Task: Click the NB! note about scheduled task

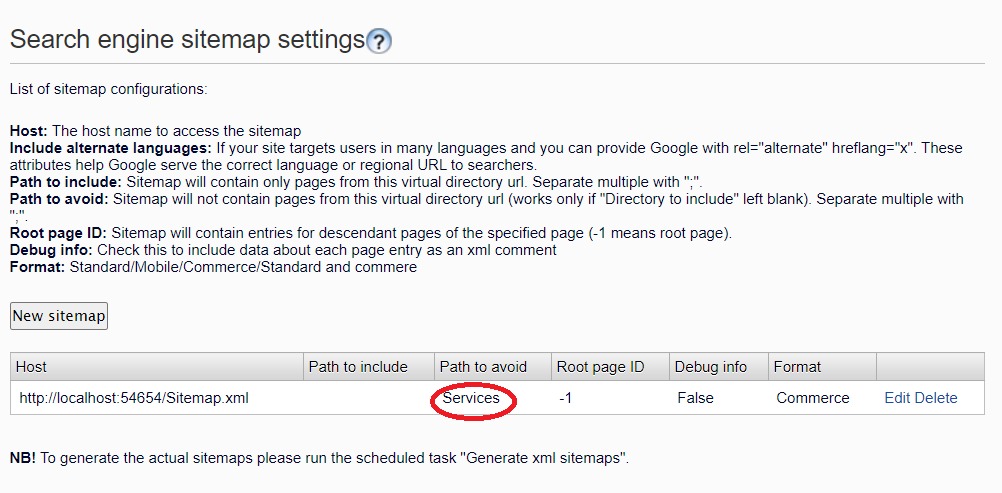Action: coord(319,458)
